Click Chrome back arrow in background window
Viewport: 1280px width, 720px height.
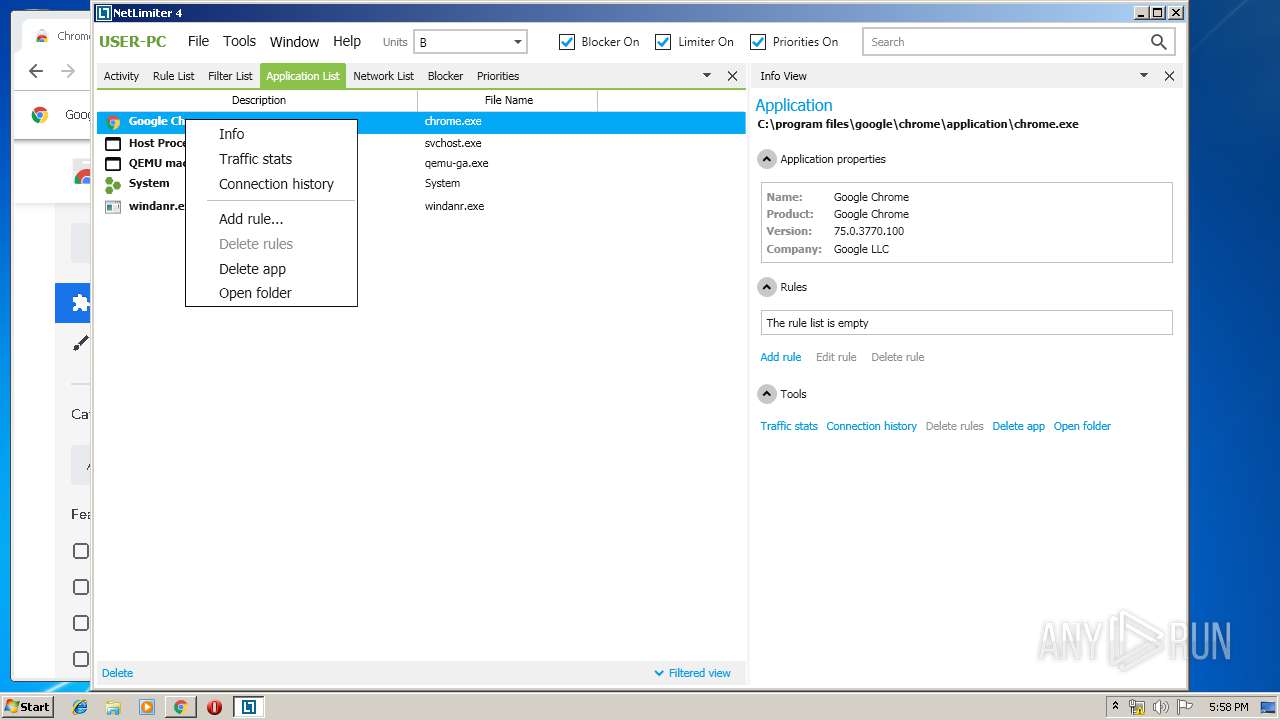tap(36, 71)
